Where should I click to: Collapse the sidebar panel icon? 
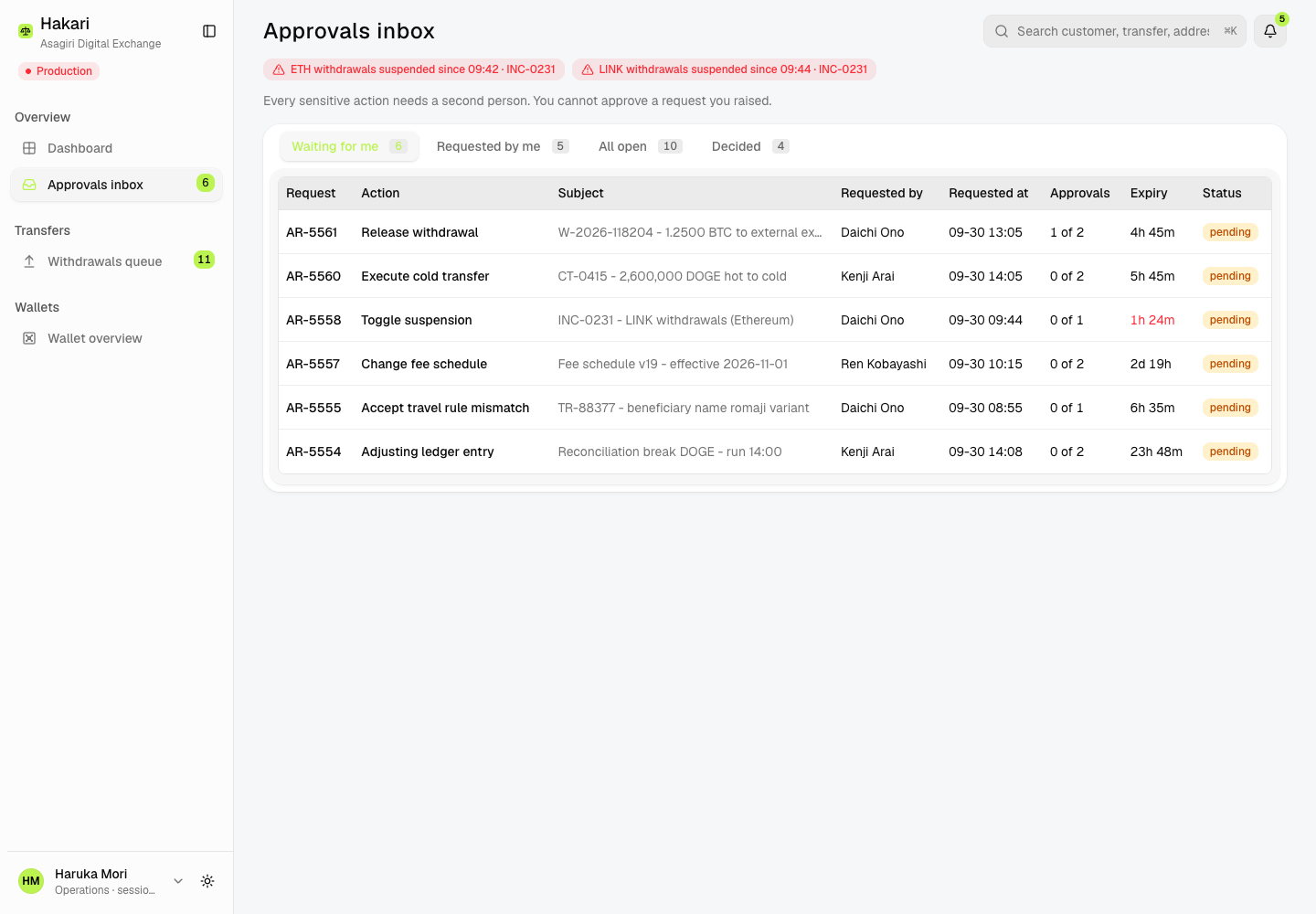coord(209,31)
